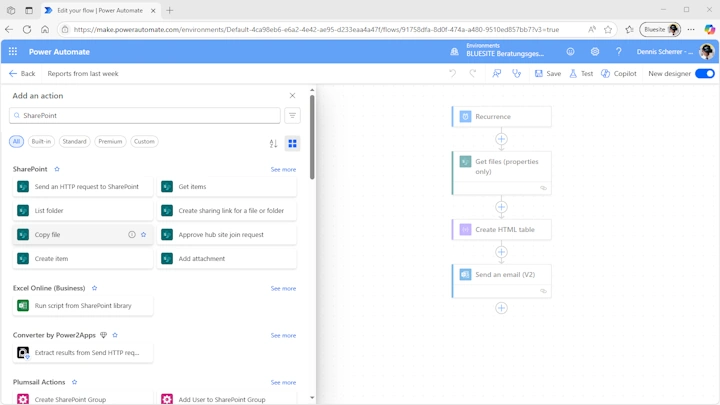Image resolution: width=720 pixels, height=405 pixels.
Task: Click See more for Excel Online
Action: click(x=283, y=288)
